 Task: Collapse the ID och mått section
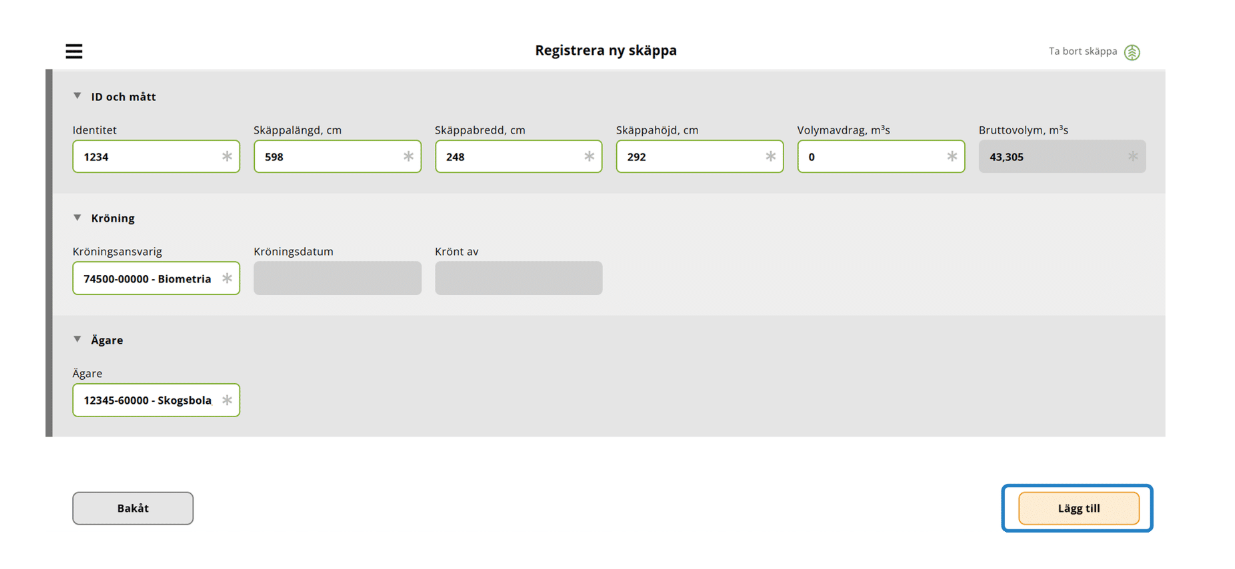77,96
